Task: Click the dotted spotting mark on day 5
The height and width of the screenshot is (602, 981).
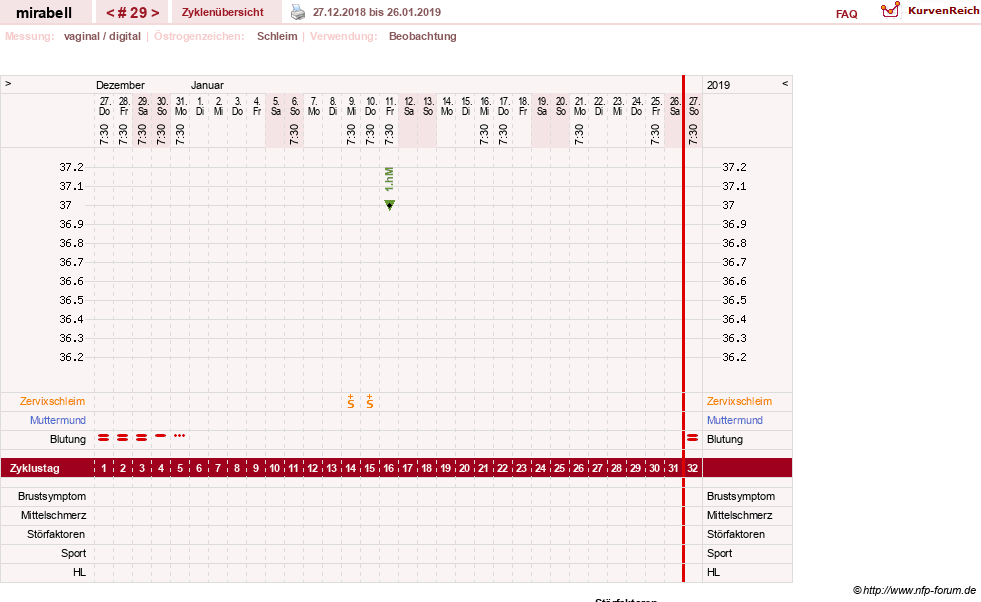Action: (x=180, y=435)
